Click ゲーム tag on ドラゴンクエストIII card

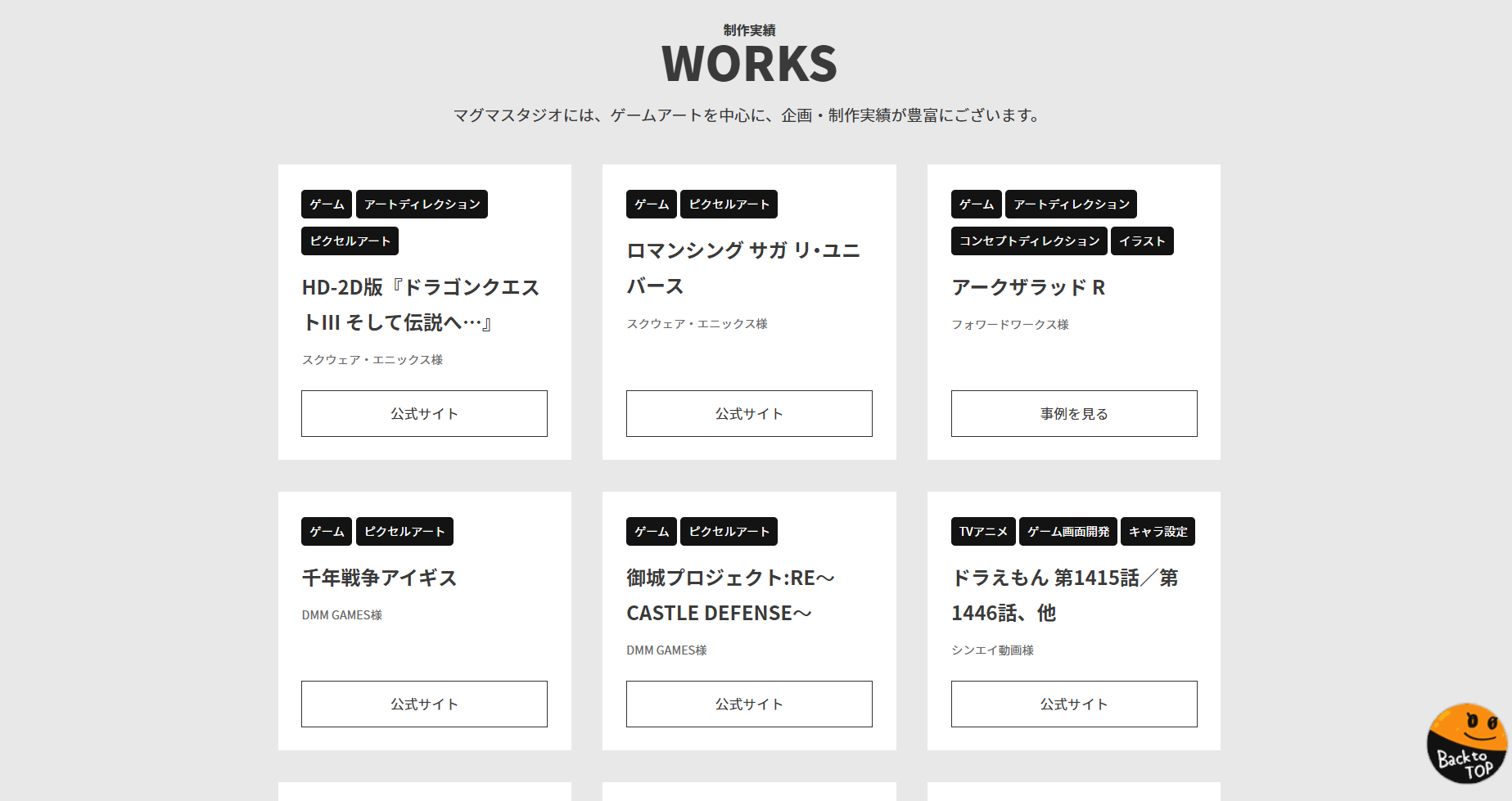click(x=327, y=204)
